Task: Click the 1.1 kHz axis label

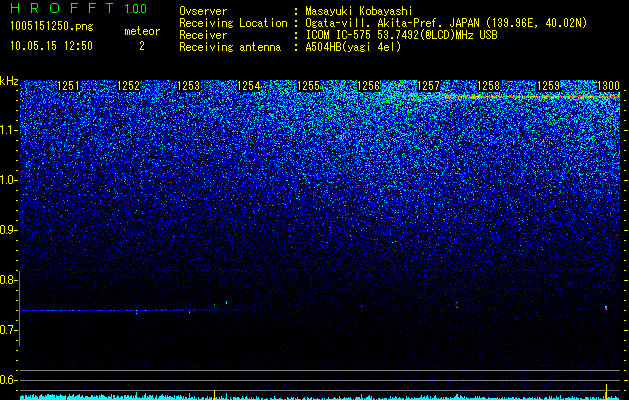Action: point(8,130)
